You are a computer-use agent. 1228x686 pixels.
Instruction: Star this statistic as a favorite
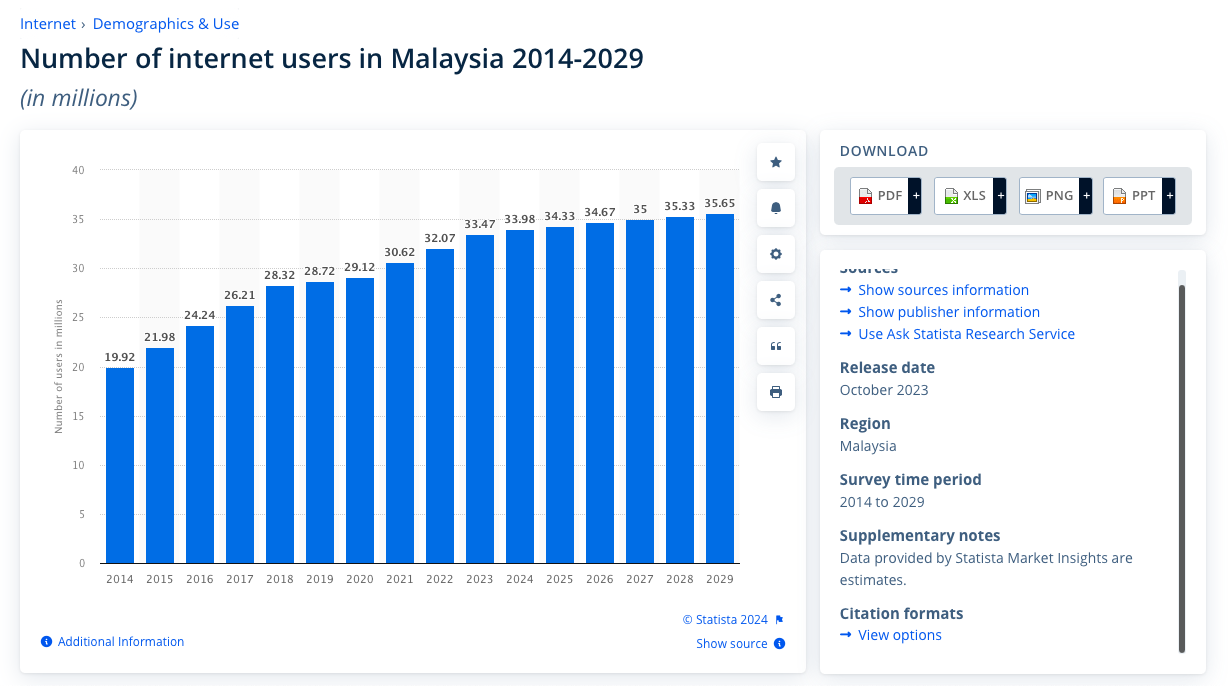click(x=775, y=161)
